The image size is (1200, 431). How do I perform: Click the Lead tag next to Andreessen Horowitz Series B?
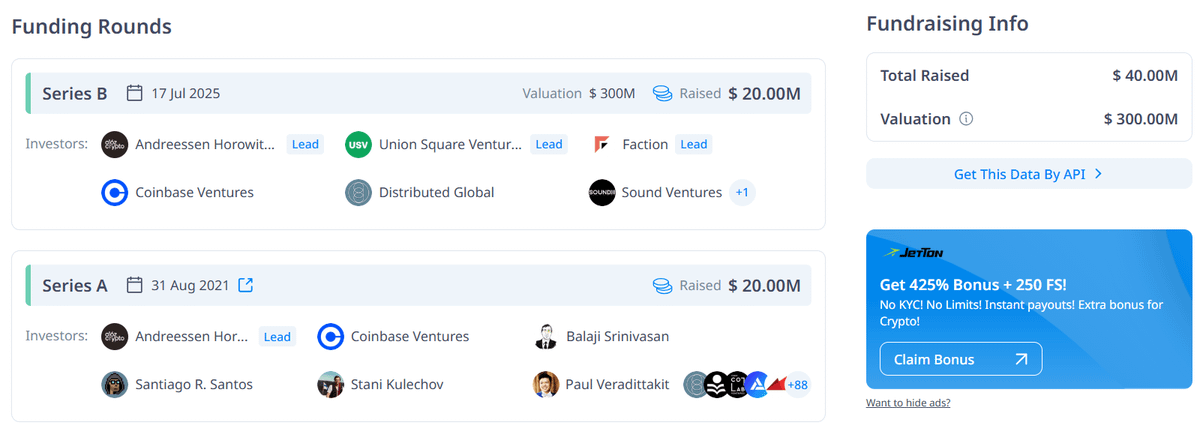click(305, 145)
